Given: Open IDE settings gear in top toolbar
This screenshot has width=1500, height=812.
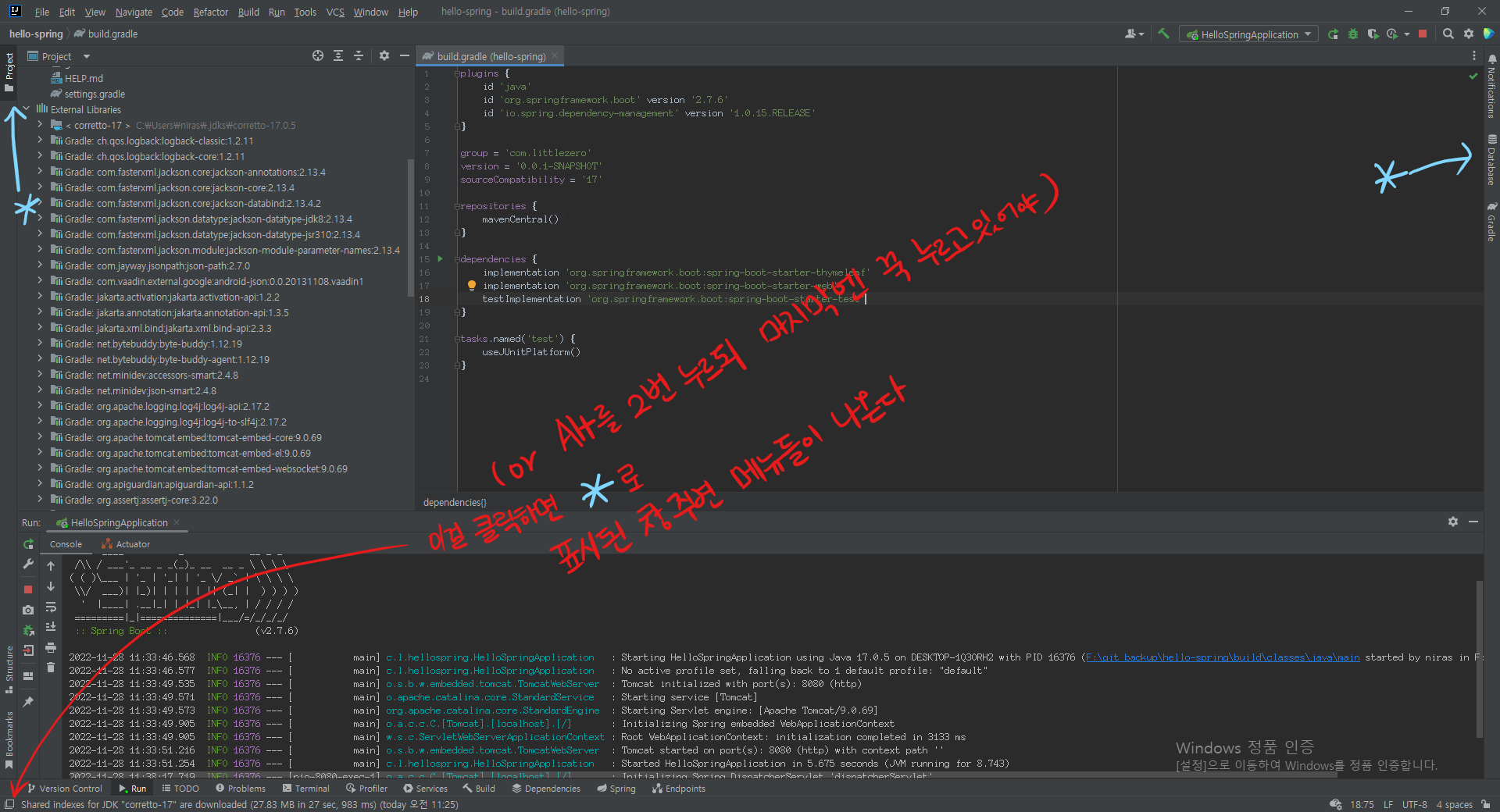Looking at the screenshot, I should pyautogui.click(x=1469, y=34).
